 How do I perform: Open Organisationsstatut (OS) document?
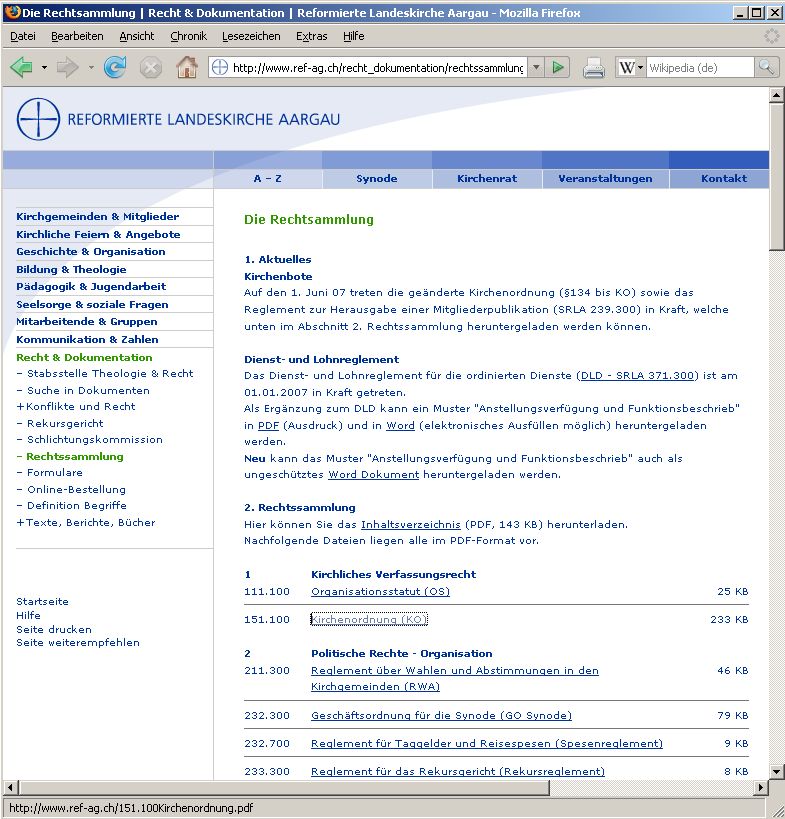[380, 591]
